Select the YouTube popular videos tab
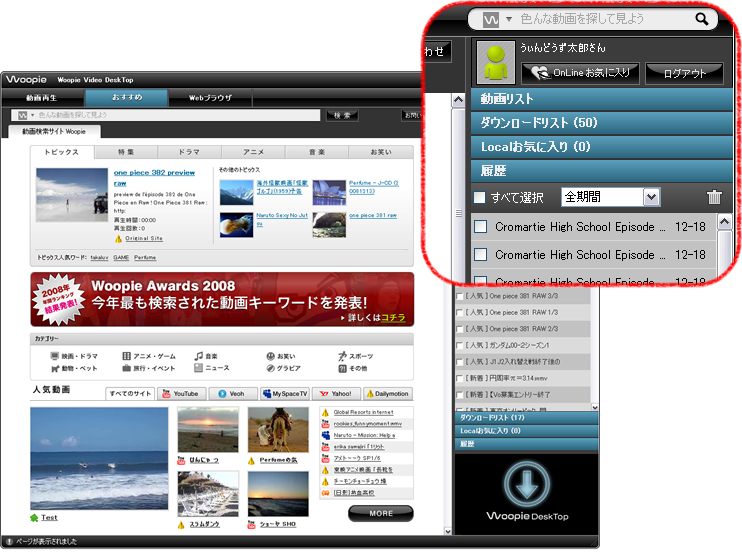The height and width of the screenshot is (554, 742). click(181, 394)
